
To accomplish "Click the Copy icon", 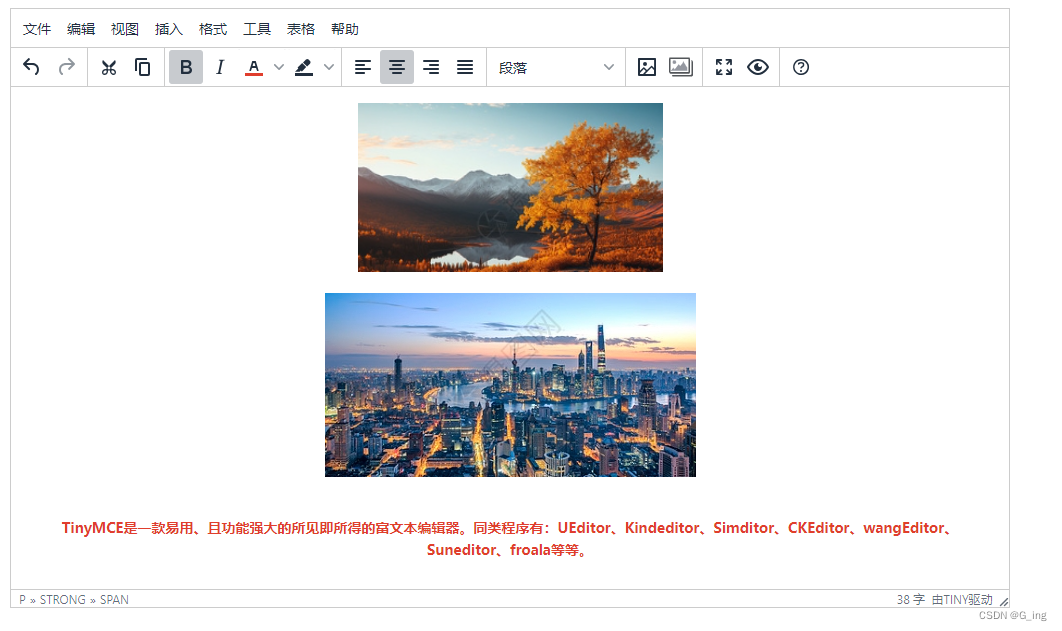I will click(142, 67).
